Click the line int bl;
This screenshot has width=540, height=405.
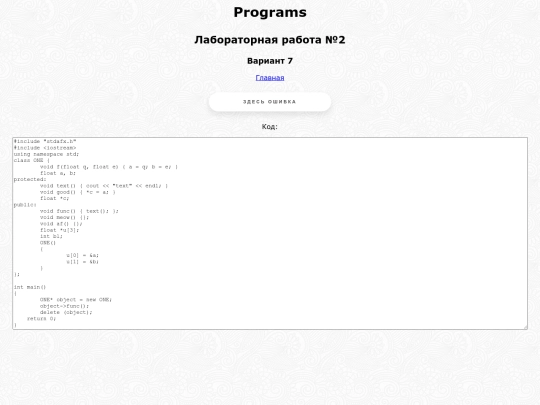click(x=51, y=237)
